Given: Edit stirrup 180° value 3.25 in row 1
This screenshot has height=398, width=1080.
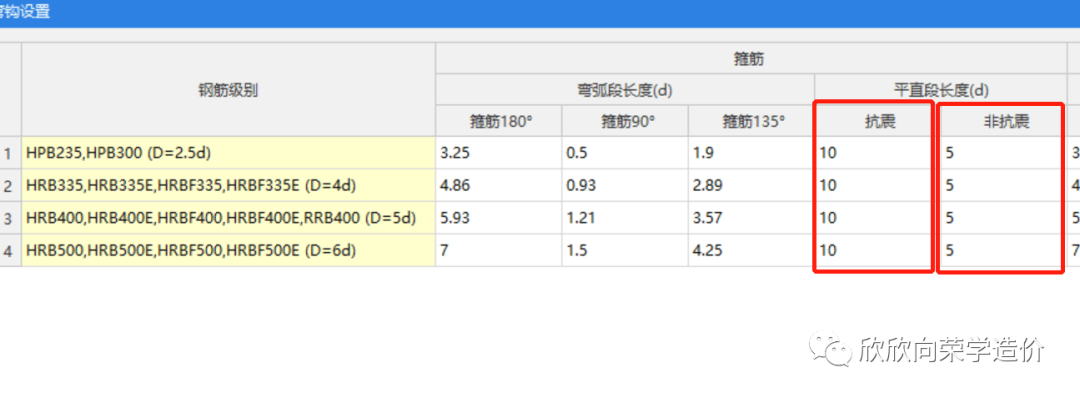Looking at the screenshot, I should [x=499, y=153].
